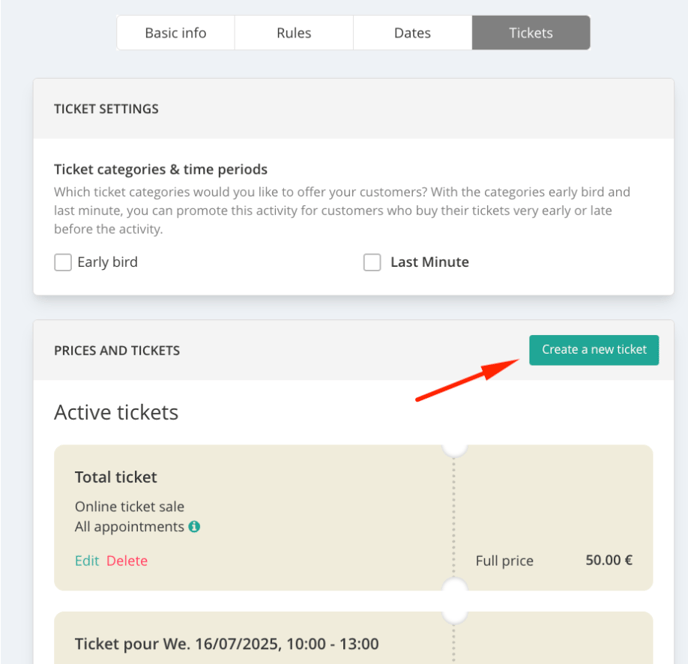688x664 pixels.
Task: Select the Total ticket title
Action: point(116,477)
